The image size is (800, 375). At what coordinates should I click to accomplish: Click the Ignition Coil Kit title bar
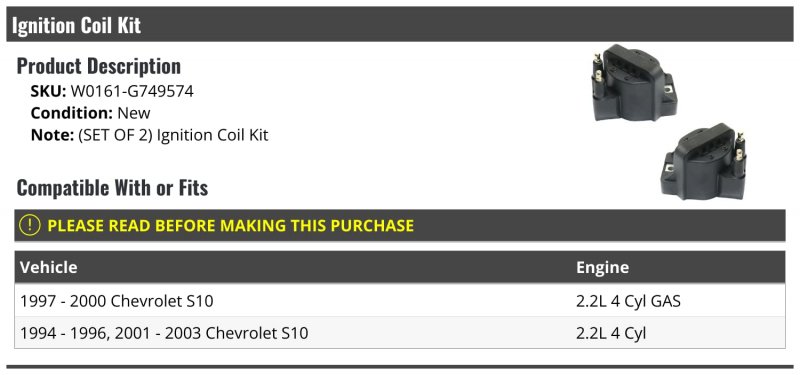(399, 24)
